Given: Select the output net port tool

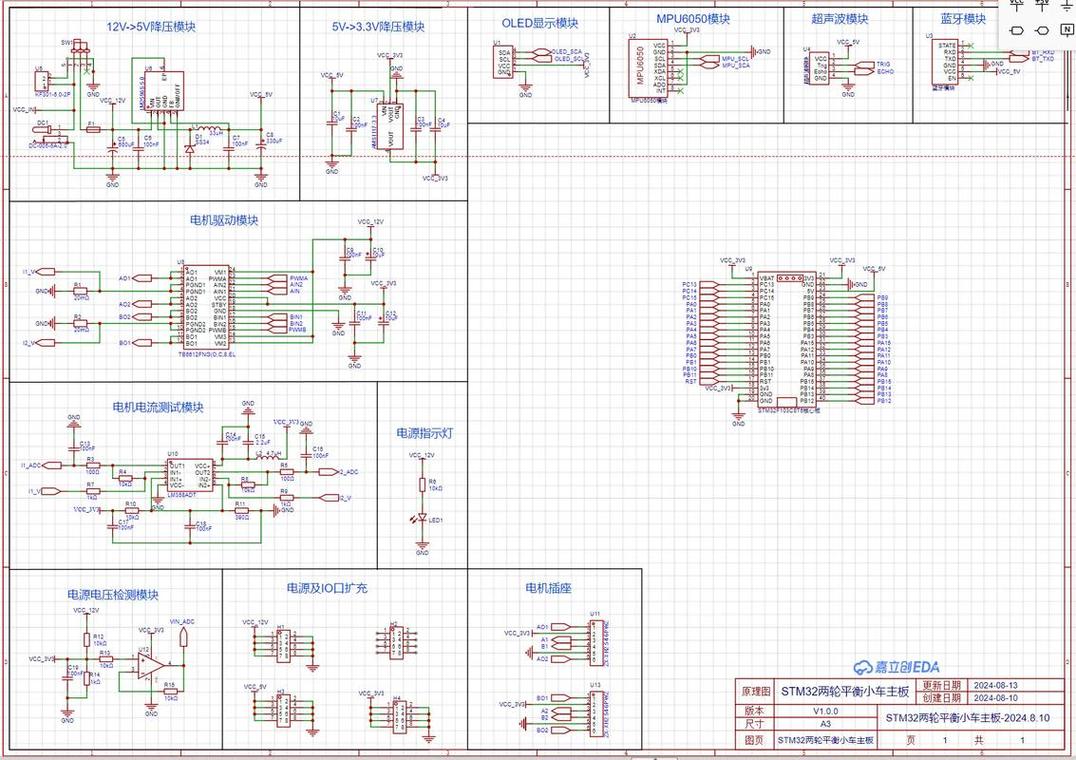Looking at the screenshot, I should pyautogui.click(x=1041, y=31).
